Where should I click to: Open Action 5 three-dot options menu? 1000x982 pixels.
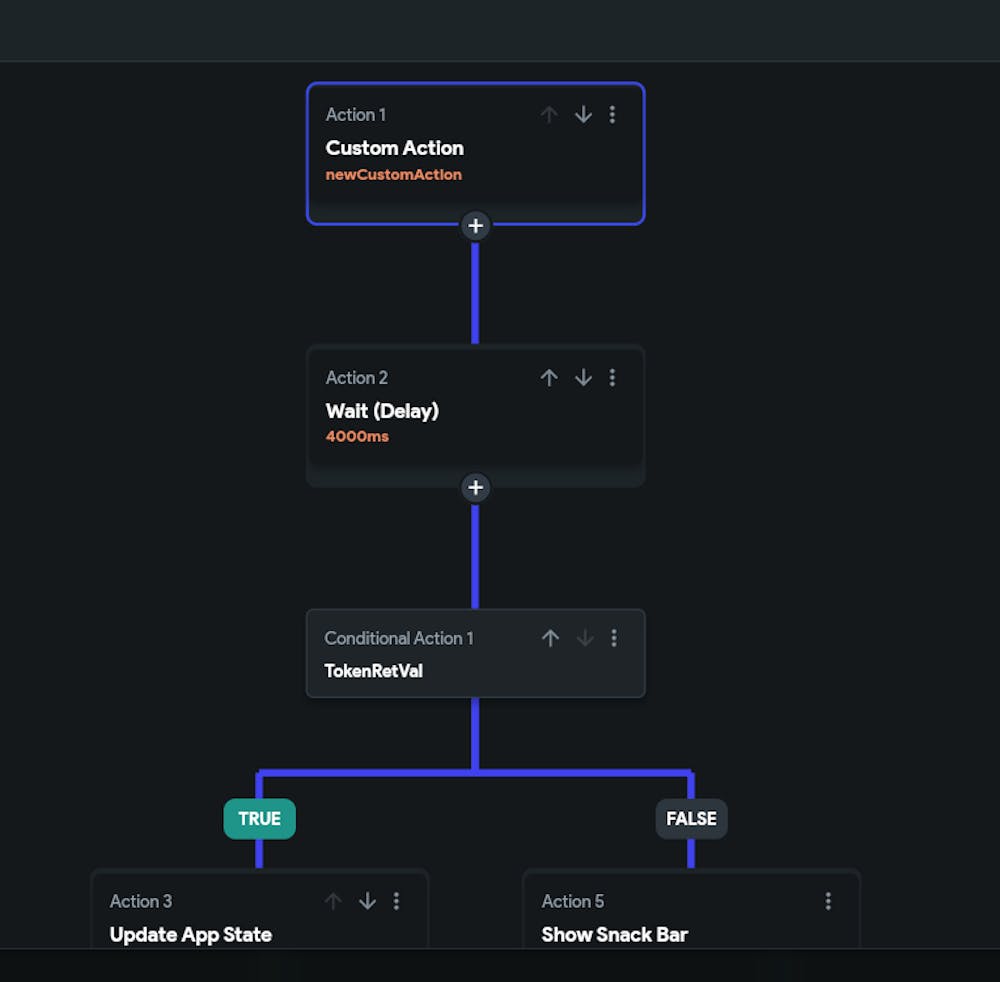[x=828, y=901]
